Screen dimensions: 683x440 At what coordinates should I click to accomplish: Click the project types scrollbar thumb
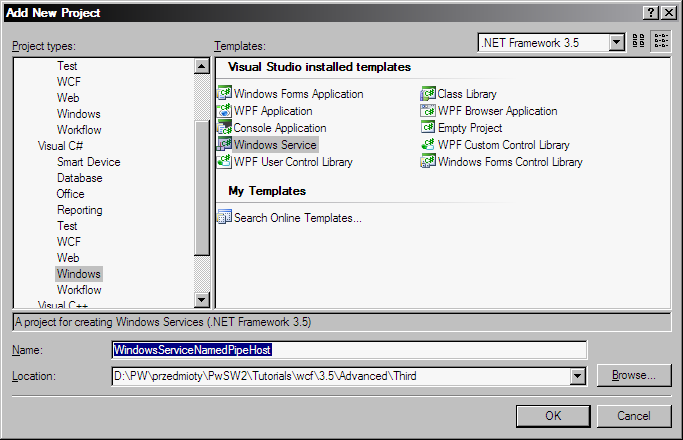pyautogui.click(x=202, y=188)
